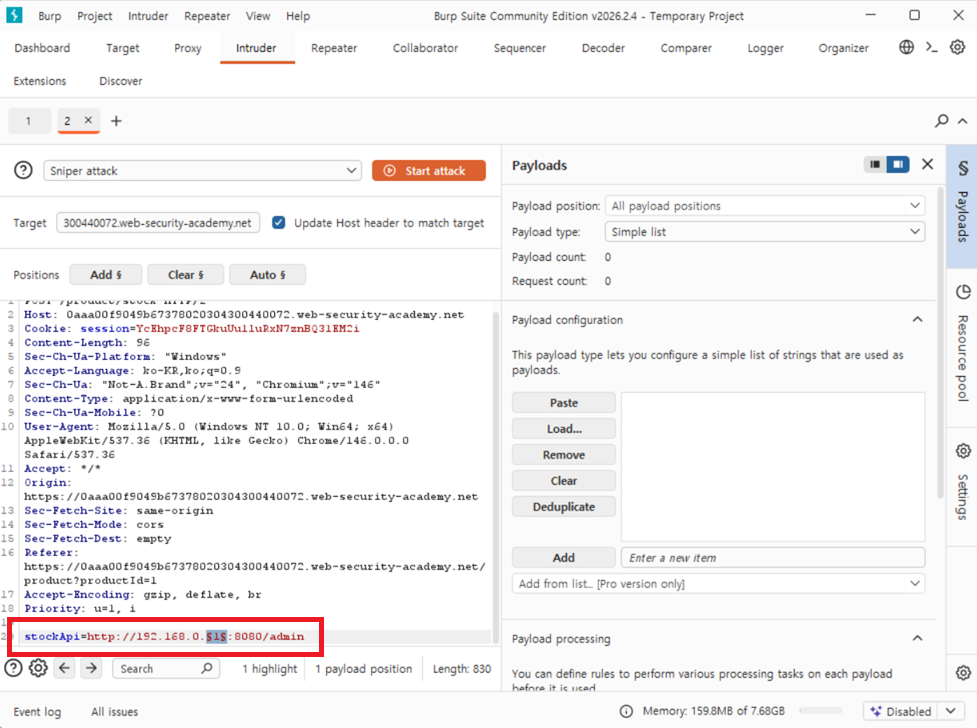This screenshot has width=977, height=728.
Task: Open Resource pool side tab
Action: pos(962,348)
